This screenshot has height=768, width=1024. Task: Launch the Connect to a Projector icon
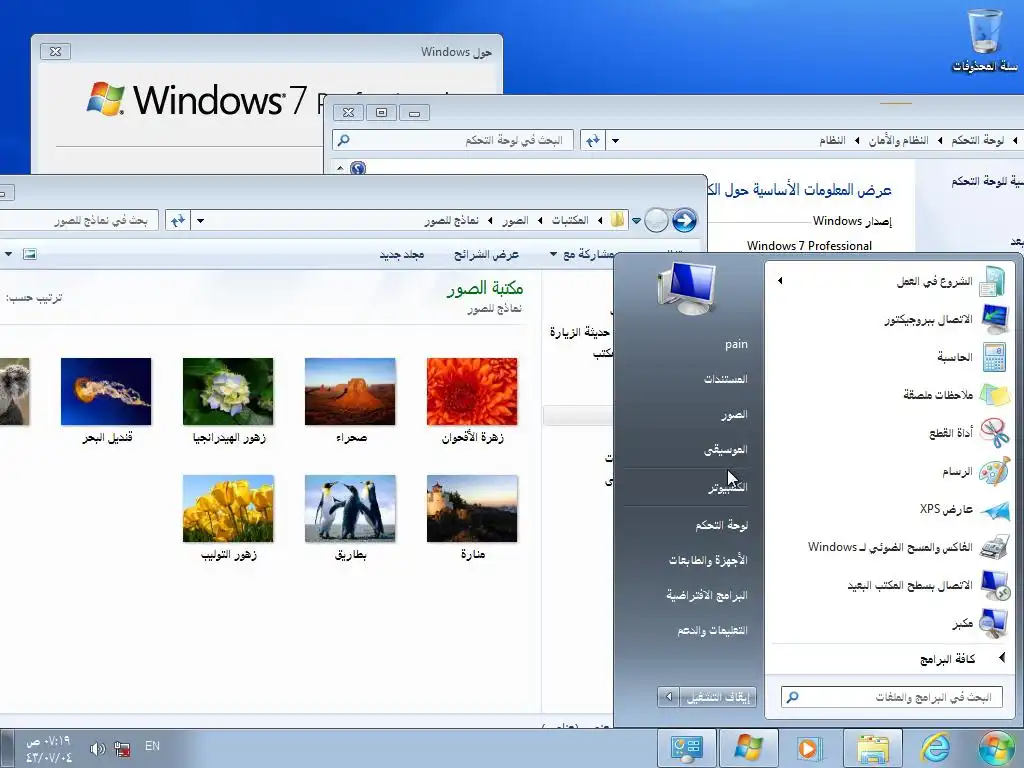tap(995, 319)
